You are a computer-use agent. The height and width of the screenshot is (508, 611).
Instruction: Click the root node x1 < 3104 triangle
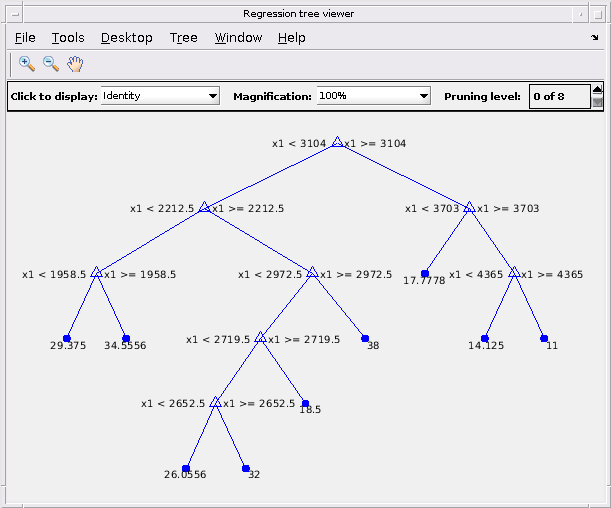(x=337, y=142)
